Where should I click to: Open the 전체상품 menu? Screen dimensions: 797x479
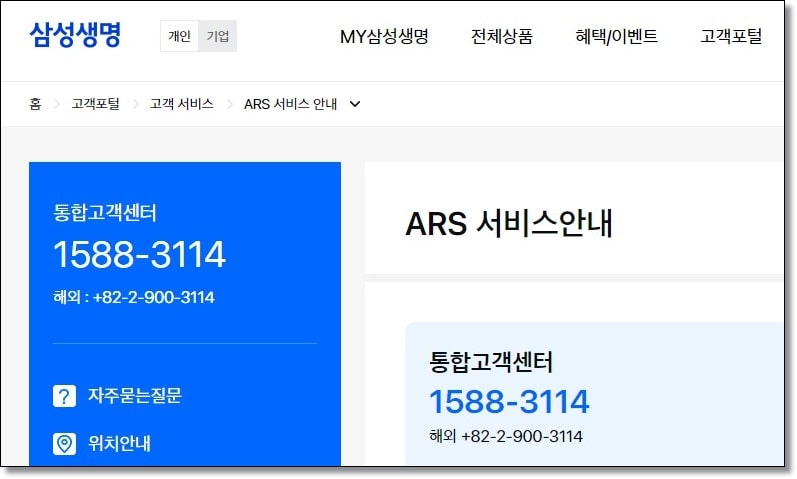click(502, 36)
